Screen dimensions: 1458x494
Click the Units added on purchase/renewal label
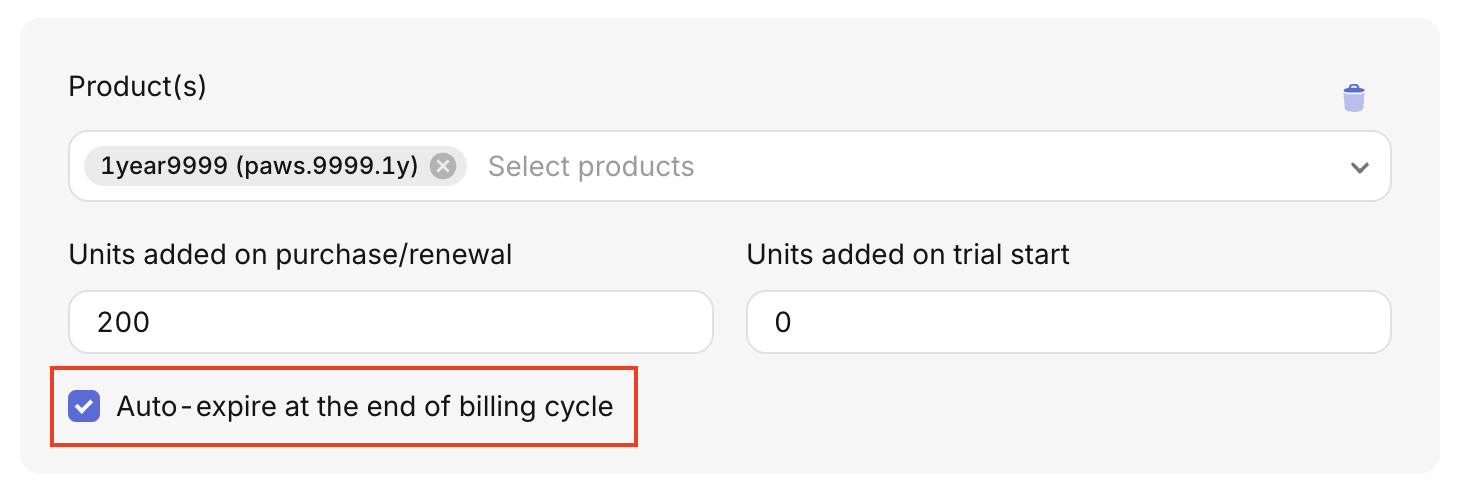[290, 255]
